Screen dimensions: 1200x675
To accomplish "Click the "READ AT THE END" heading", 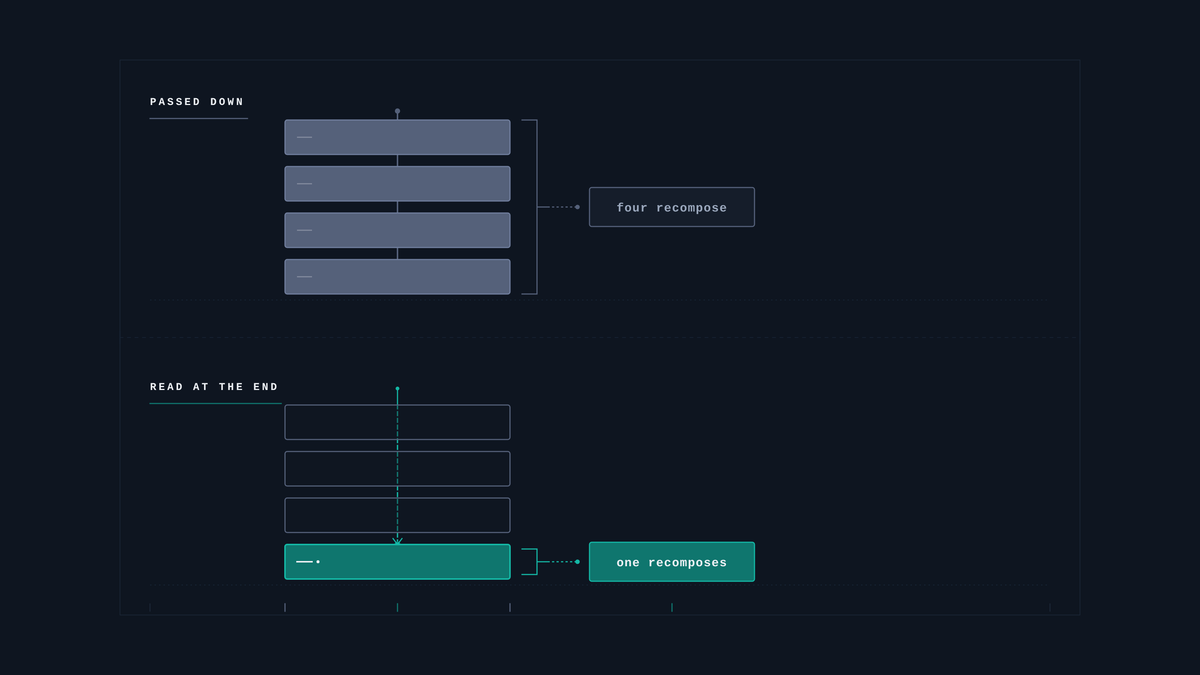I will (x=214, y=387).
